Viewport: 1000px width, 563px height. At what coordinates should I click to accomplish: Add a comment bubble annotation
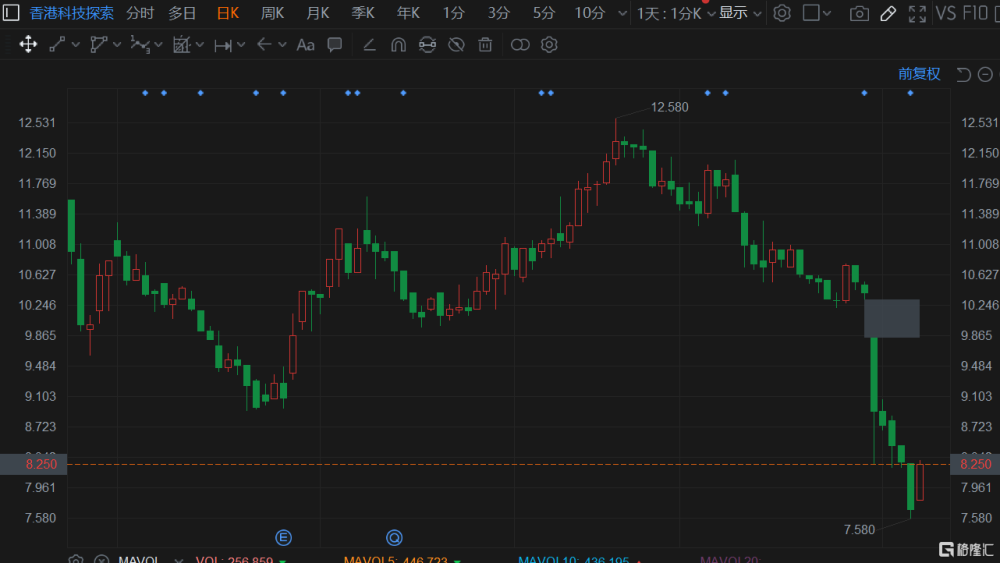[334, 45]
